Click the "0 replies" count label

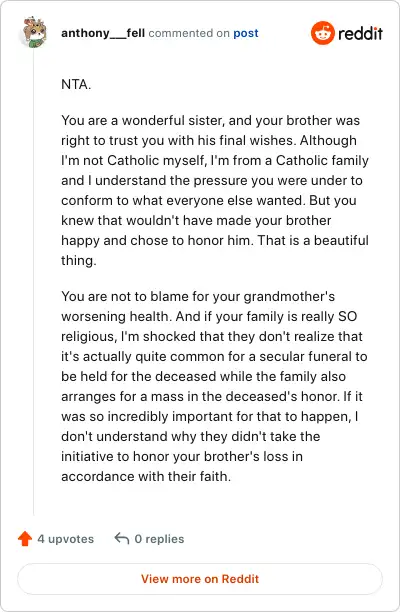pos(159,539)
